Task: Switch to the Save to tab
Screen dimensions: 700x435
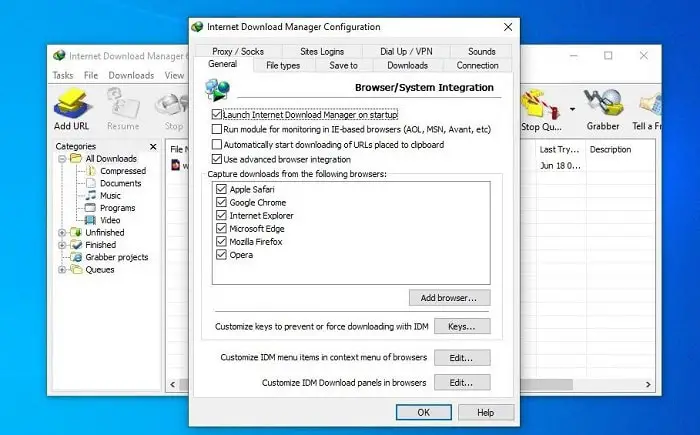Action: 343,65
